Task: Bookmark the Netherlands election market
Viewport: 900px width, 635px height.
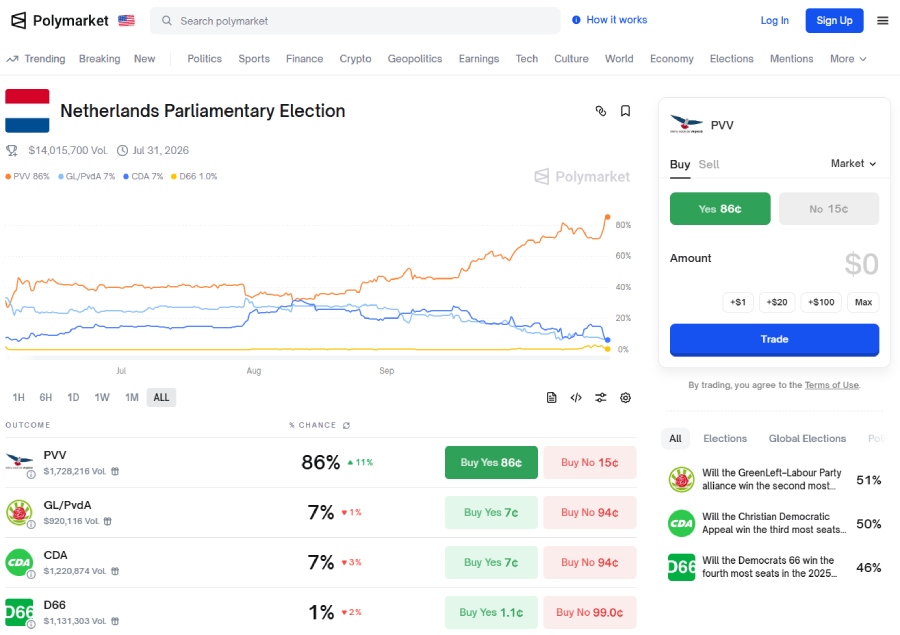Action: pyautogui.click(x=625, y=111)
